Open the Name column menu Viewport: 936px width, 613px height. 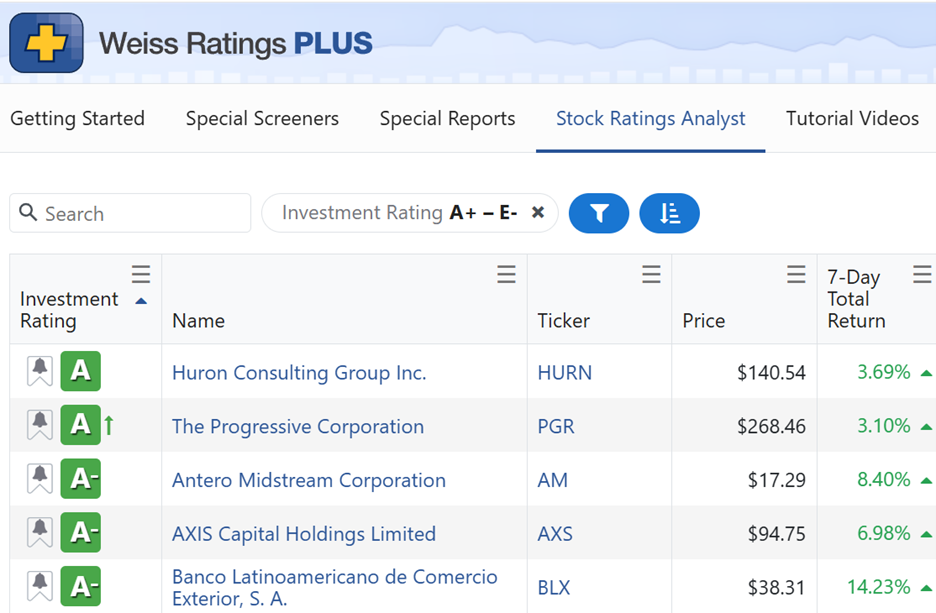pyautogui.click(x=506, y=275)
